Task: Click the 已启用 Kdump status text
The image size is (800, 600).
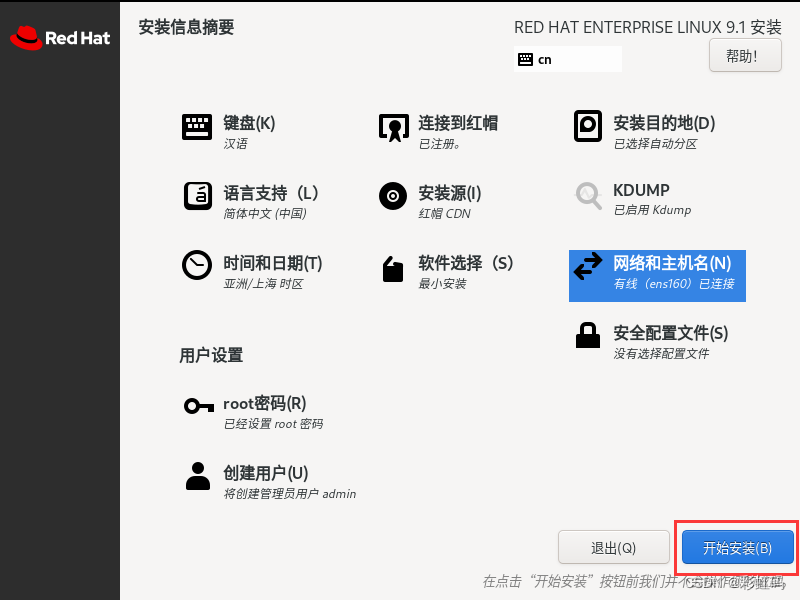Action: click(652, 210)
